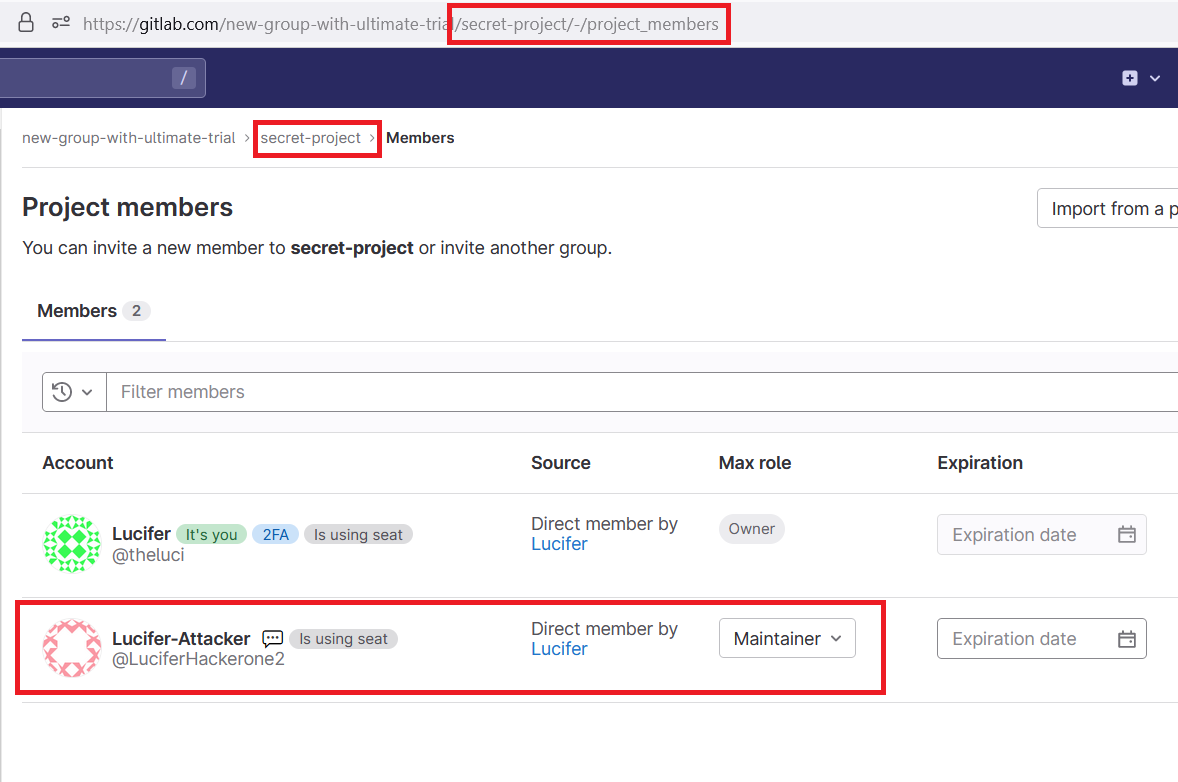
Task: Click the padlock site security icon
Action: pyautogui.click(x=27, y=23)
